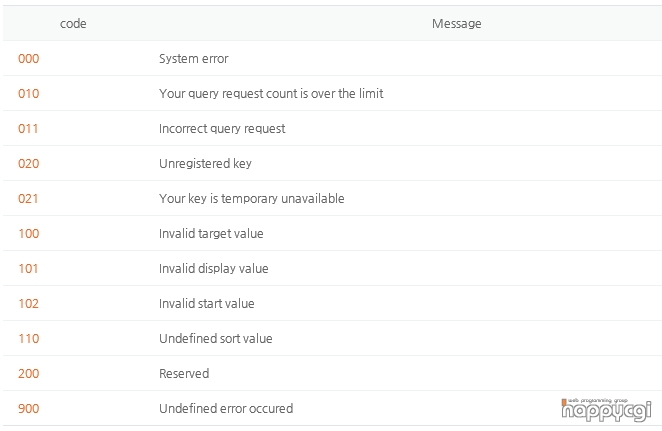Viewport: 662px width, 431px height.
Task: Select error code 010
Action: click(x=29, y=94)
